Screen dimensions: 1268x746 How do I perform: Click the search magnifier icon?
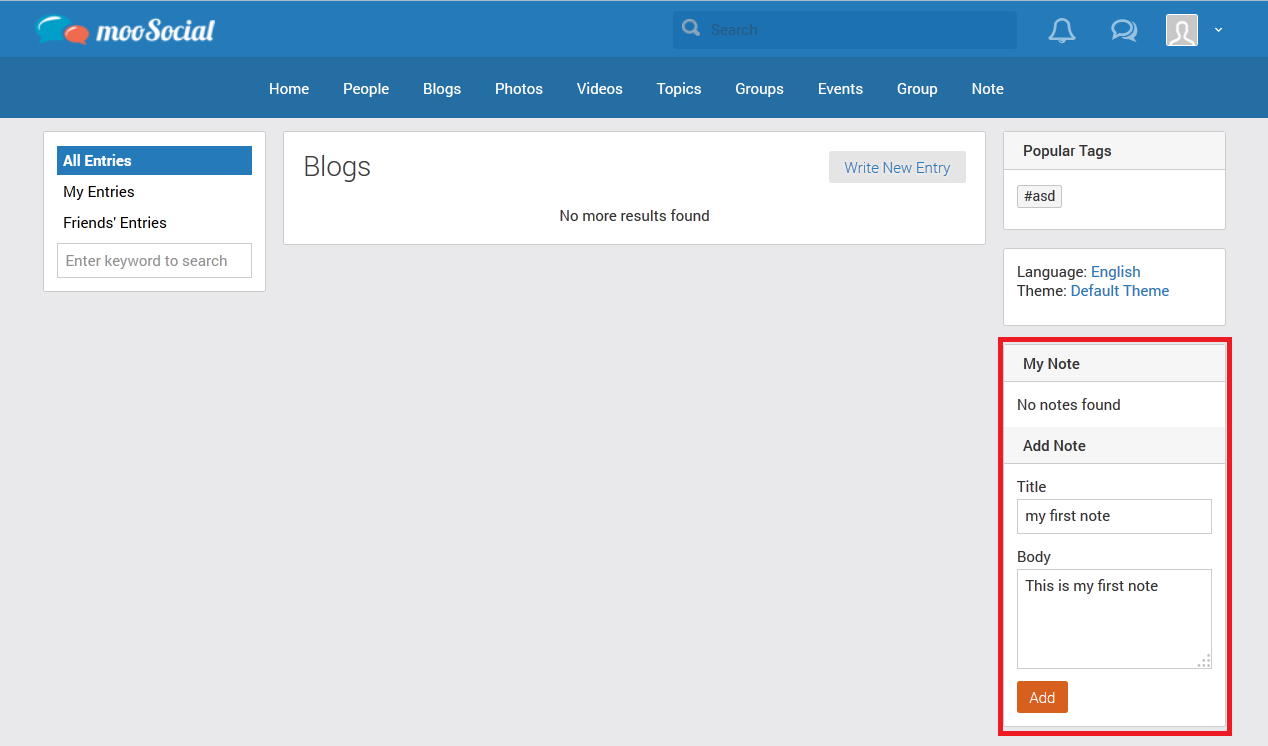[x=691, y=29]
